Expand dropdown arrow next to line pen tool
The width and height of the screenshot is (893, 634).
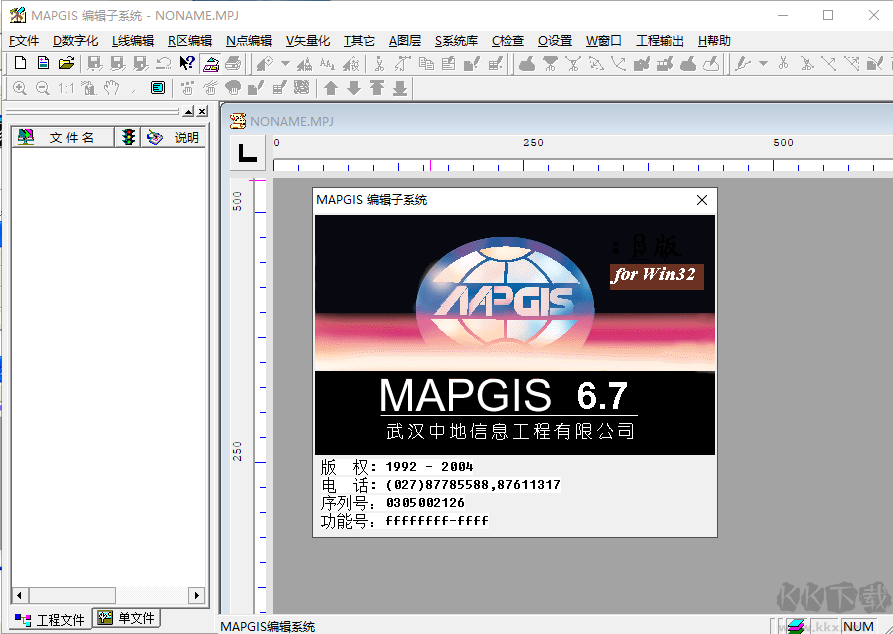(x=763, y=63)
